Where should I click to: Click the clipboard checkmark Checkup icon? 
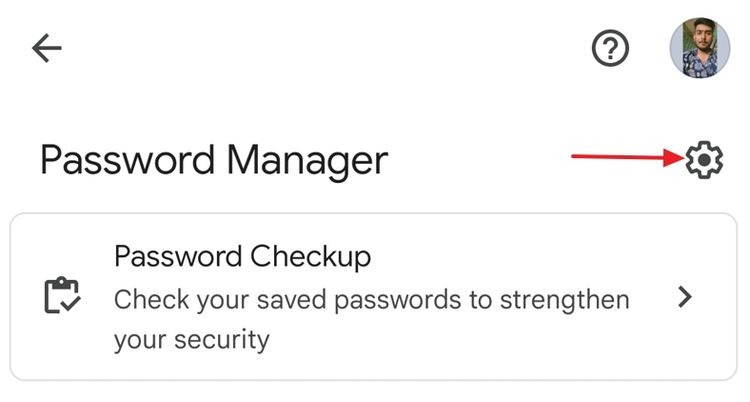coord(63,295)
